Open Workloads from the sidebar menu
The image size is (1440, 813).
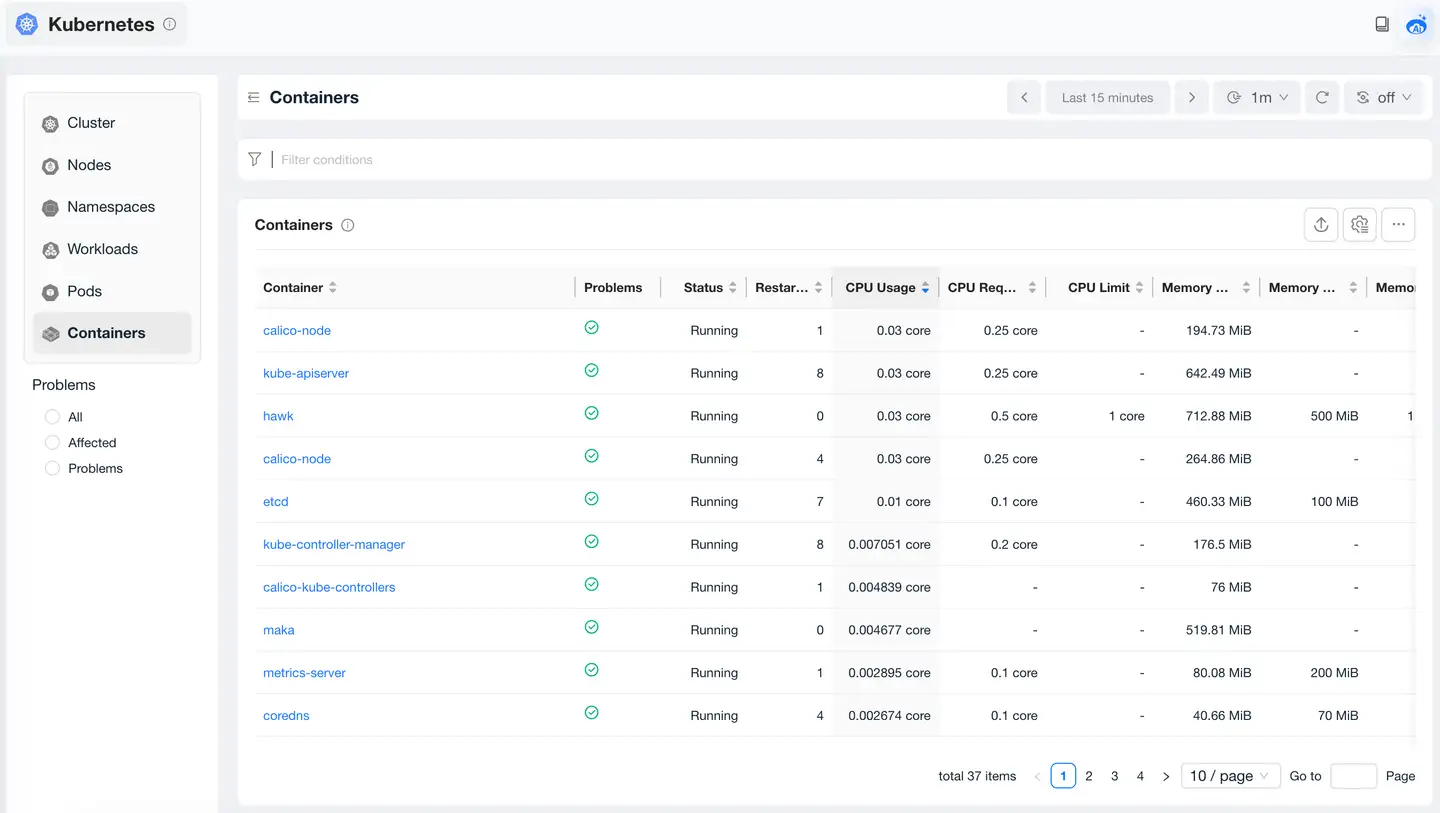click(x=102, y=250)
